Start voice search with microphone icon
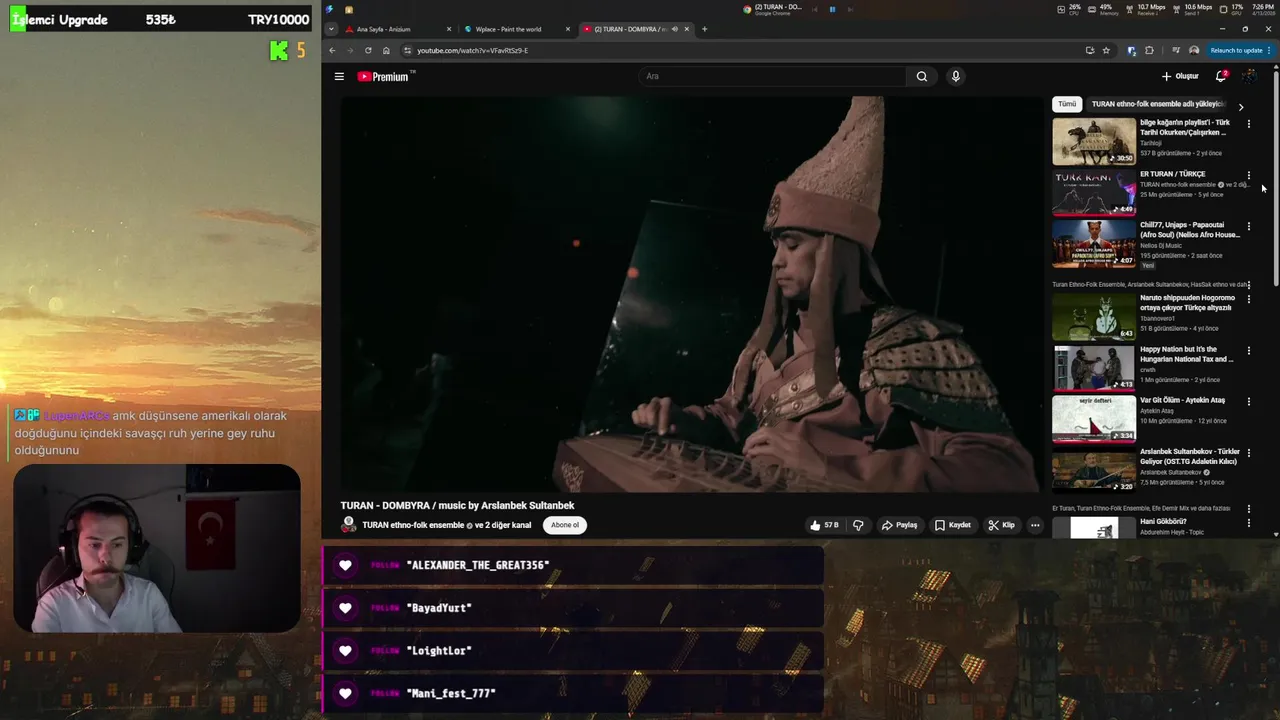 click(x=956, y=76)
